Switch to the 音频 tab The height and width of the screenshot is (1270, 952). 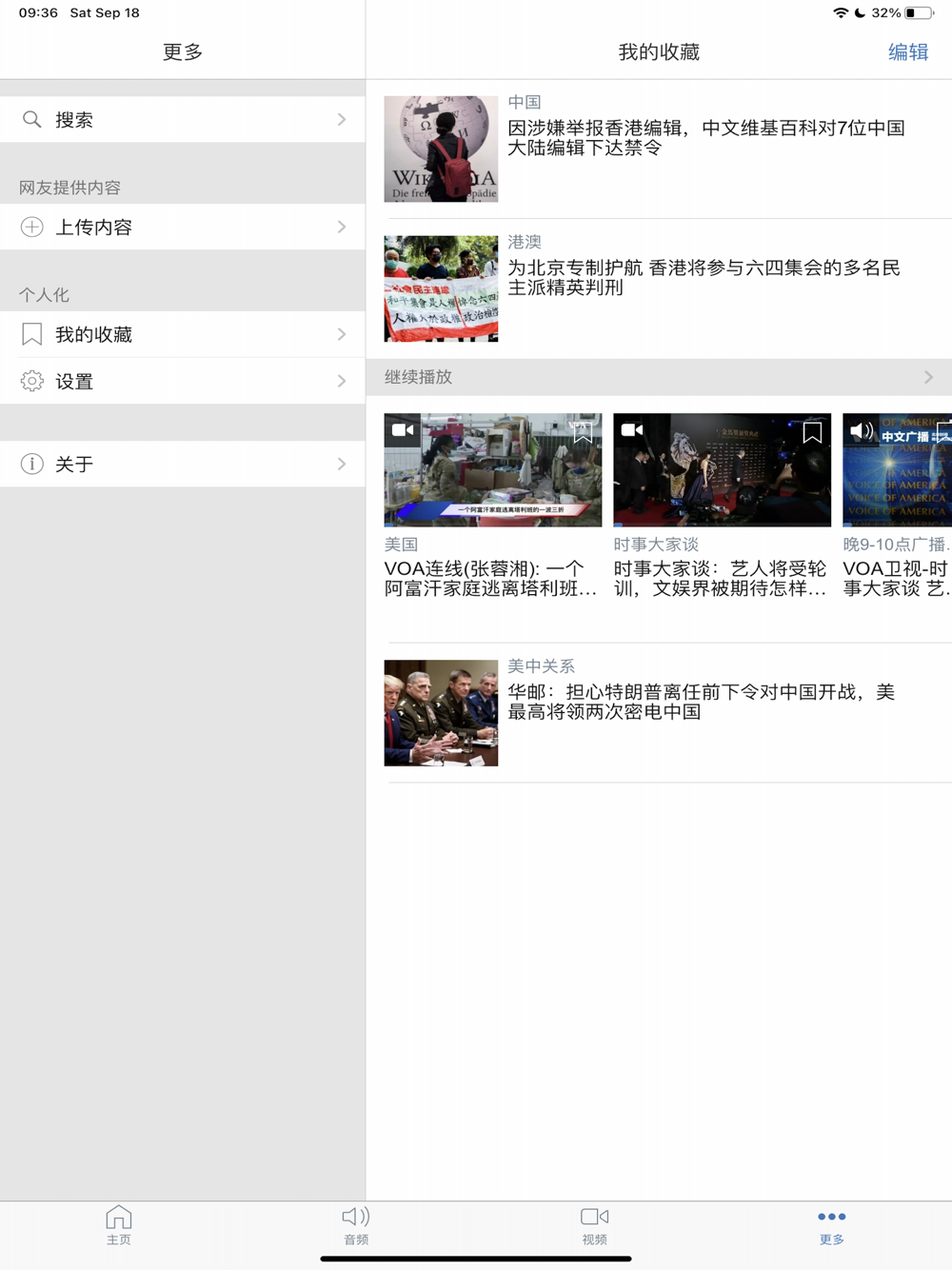click(x=356, y=1225)
